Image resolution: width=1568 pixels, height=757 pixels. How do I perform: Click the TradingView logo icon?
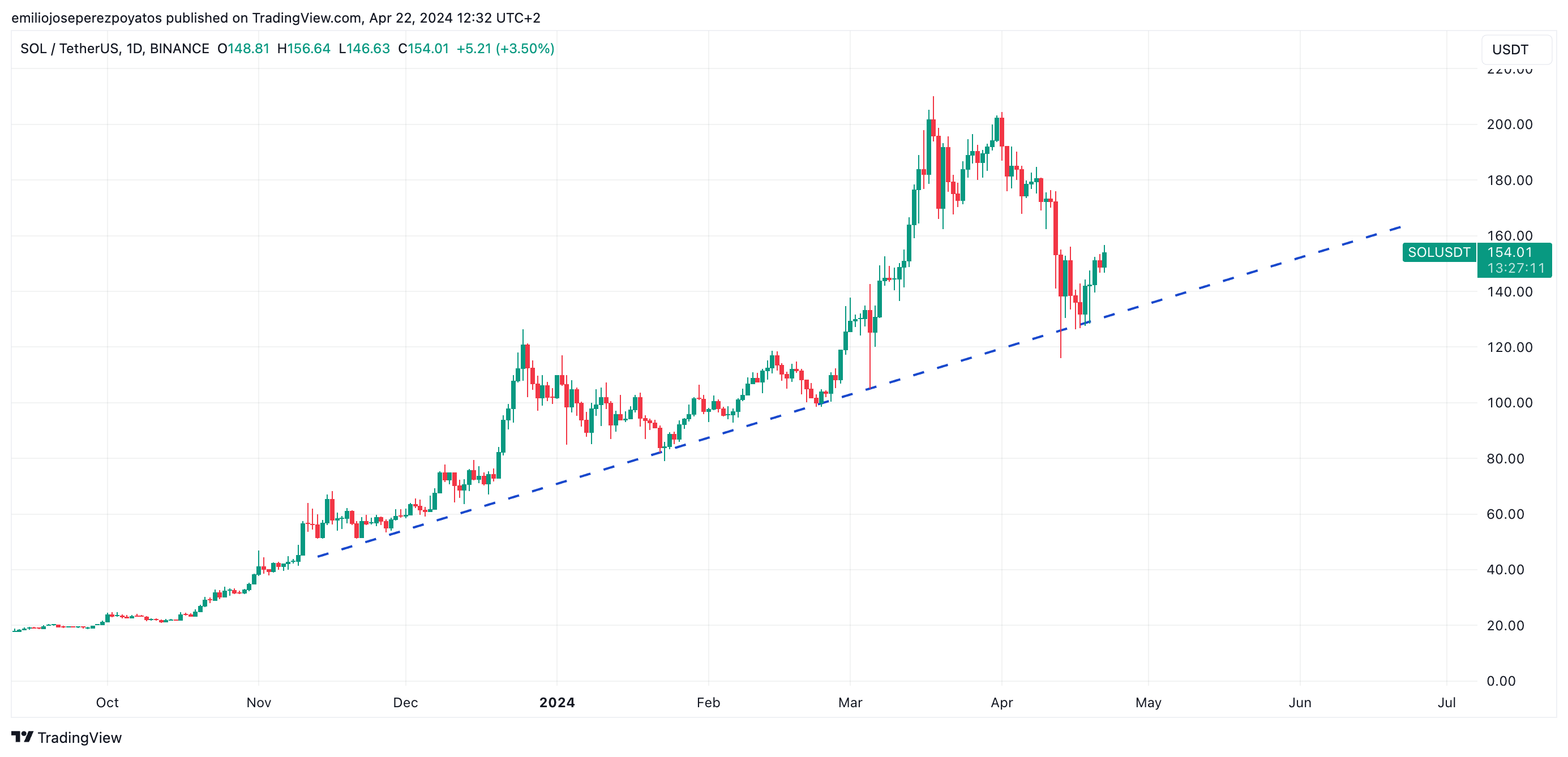pos(22,737)
